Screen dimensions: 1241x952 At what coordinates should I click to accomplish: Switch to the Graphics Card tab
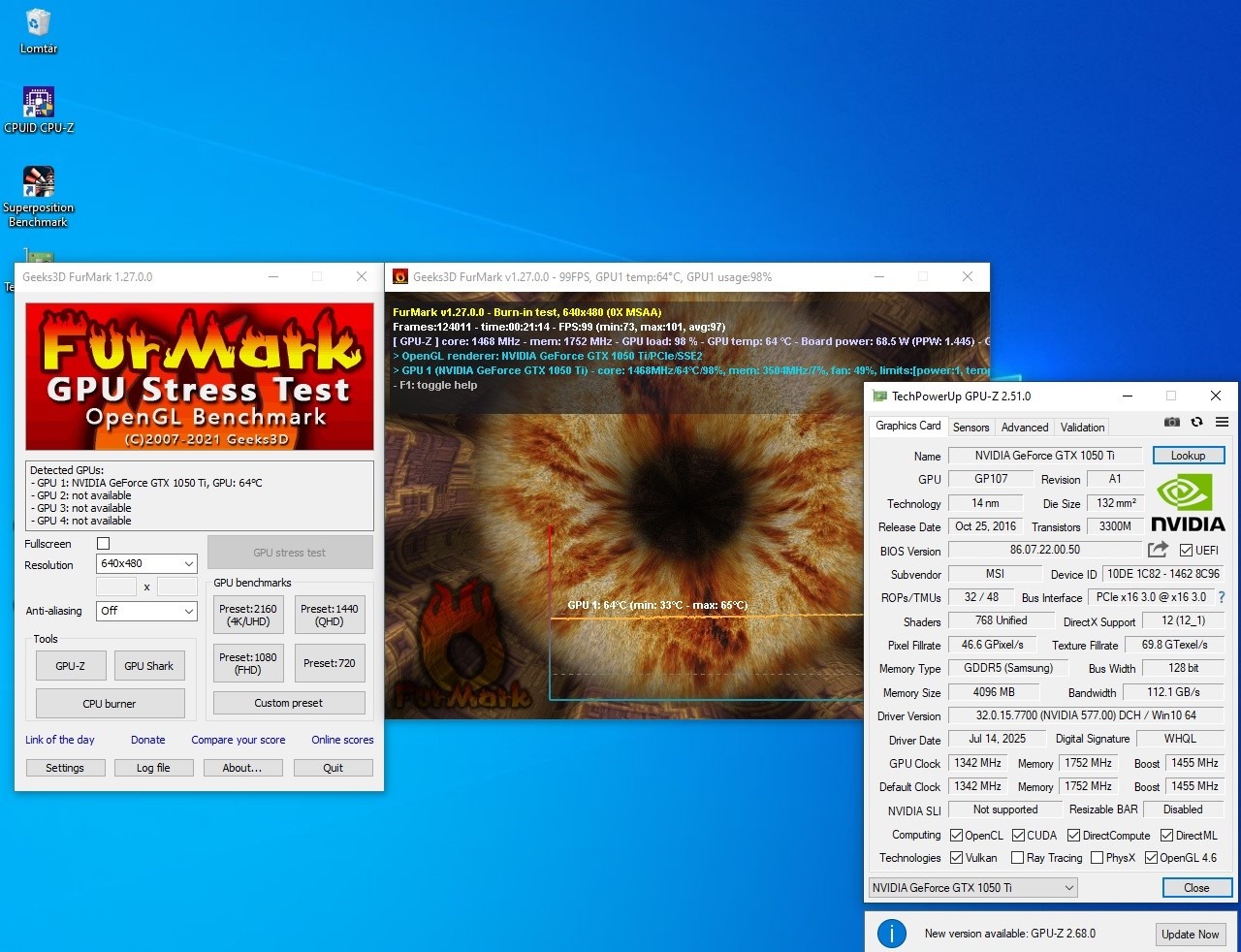[908, 426]
